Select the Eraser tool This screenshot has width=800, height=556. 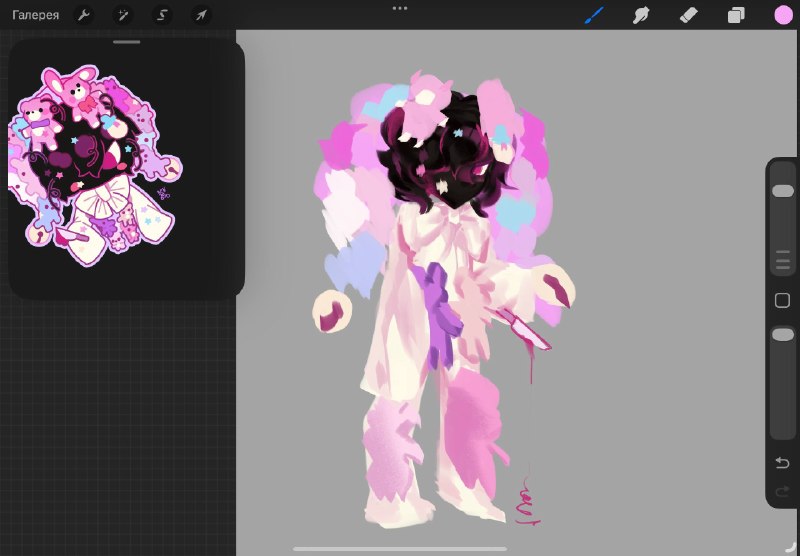tap(689, 15)
